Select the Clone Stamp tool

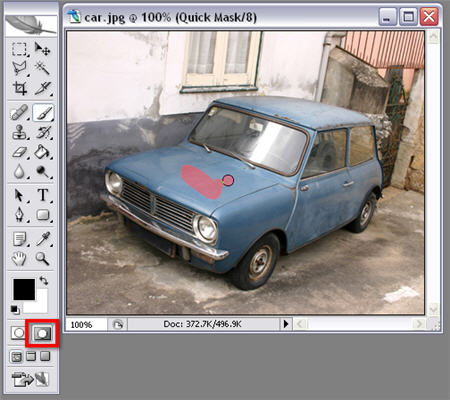coord(19,132)
